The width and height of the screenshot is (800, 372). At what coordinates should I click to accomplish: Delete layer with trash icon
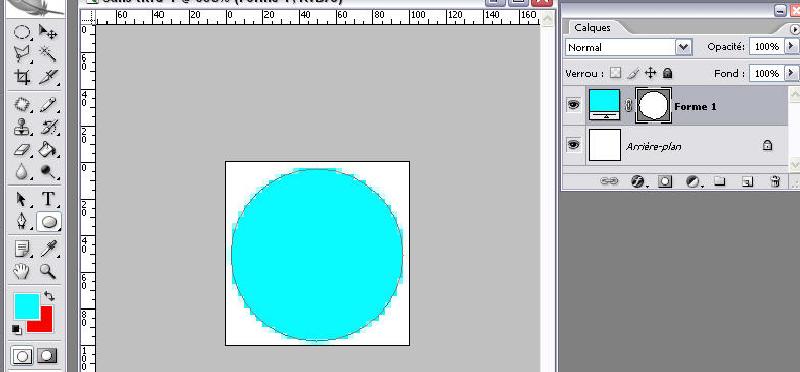[774, 181]
